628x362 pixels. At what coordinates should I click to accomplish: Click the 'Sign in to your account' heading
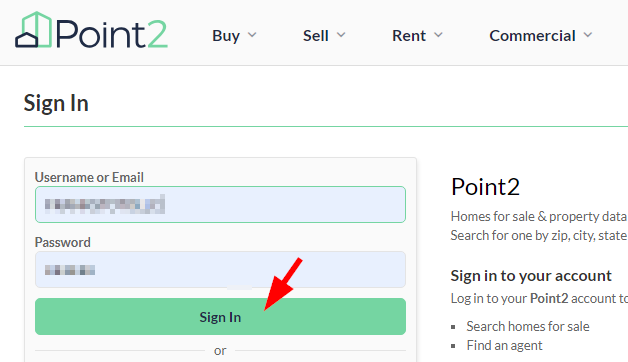tap(531, 276)
